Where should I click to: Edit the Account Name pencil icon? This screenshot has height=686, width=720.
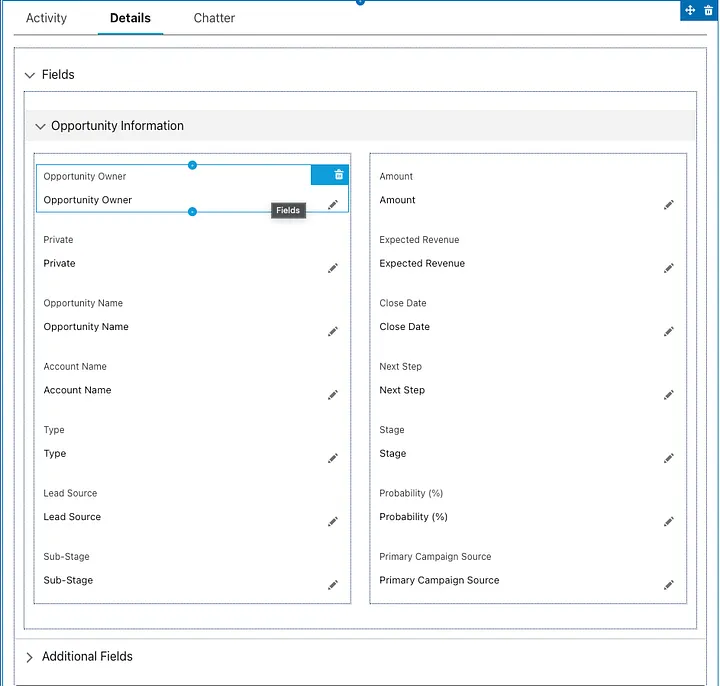click(333, 395)
